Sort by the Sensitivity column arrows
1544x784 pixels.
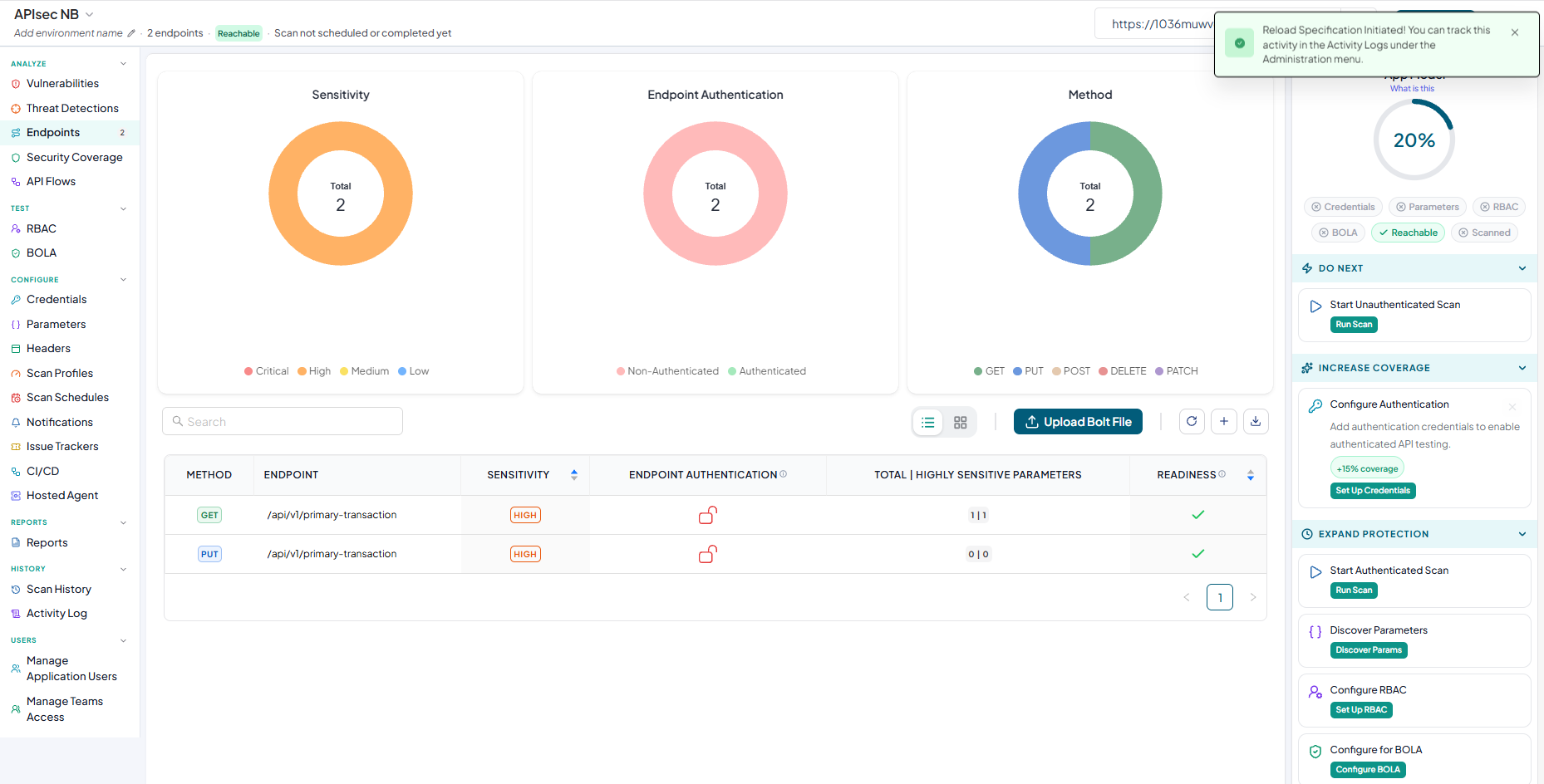[574, 475]
